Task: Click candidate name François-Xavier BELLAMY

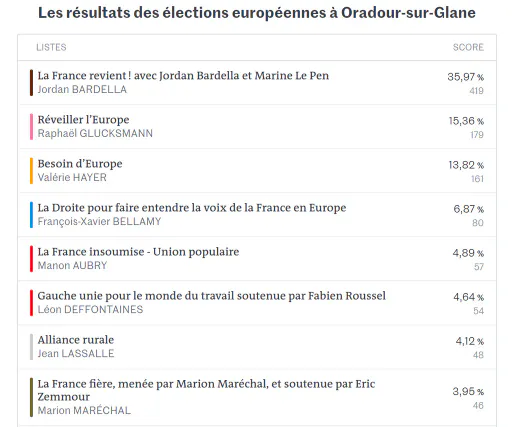Action: point(99,222)
